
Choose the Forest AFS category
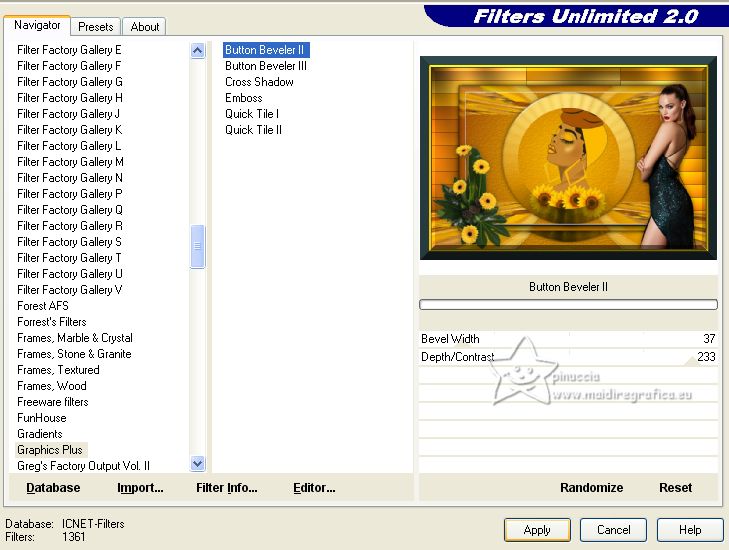[43, 305]
